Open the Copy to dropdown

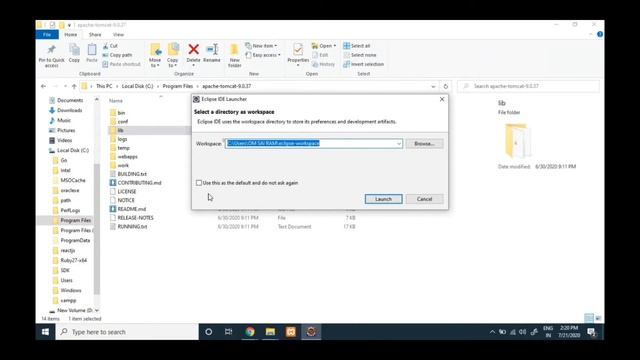[x=173, y=55]
